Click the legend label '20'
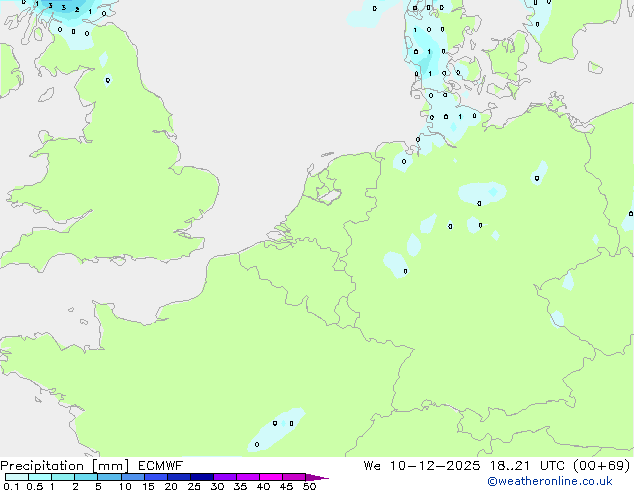 coord(171,486)
